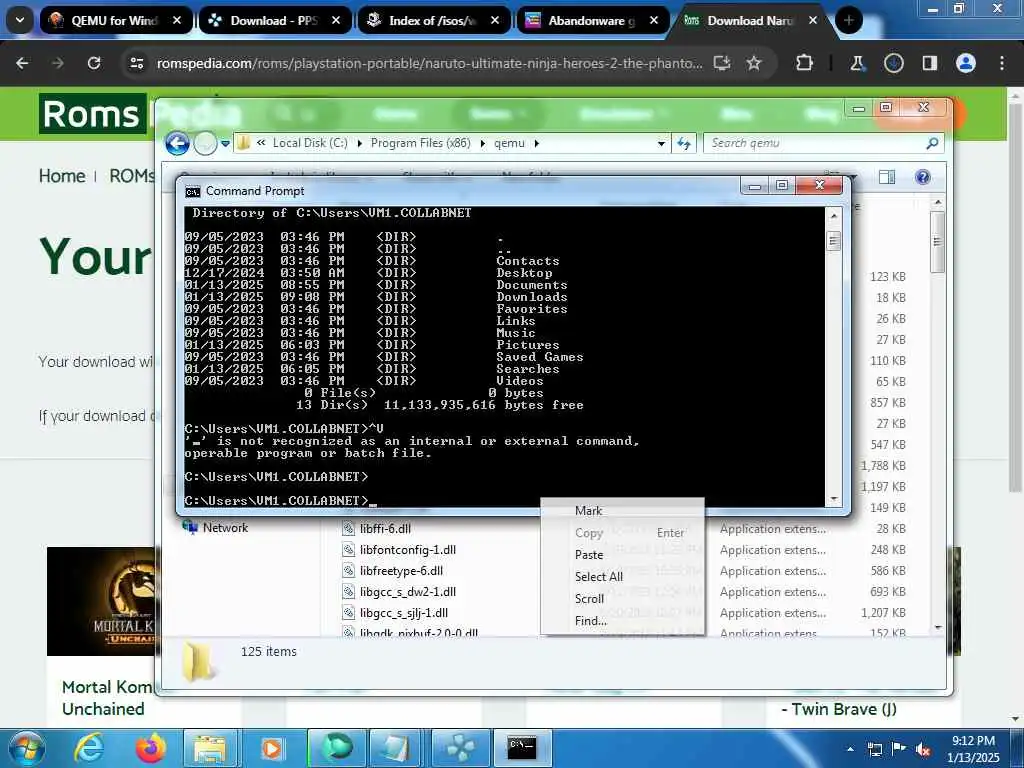Open Explorer recent locations dropdown arrow
Image resolution: width=1024 pixels, height=768 pixels.
tap(225, 143)
